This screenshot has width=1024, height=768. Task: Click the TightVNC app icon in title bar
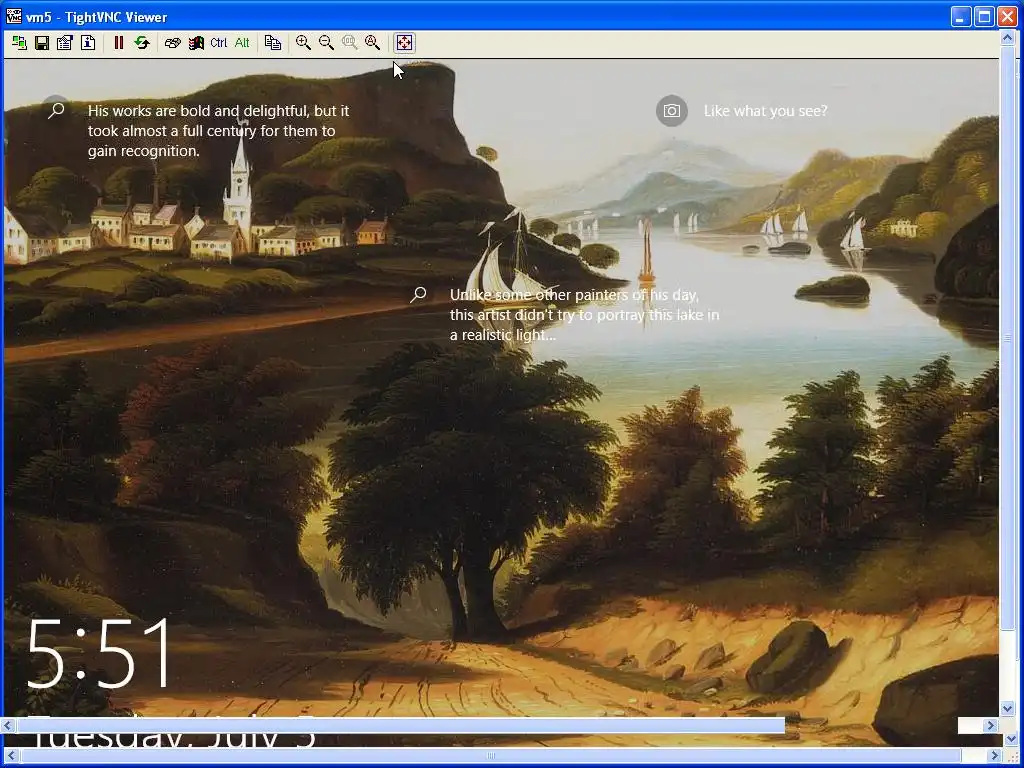13,16
